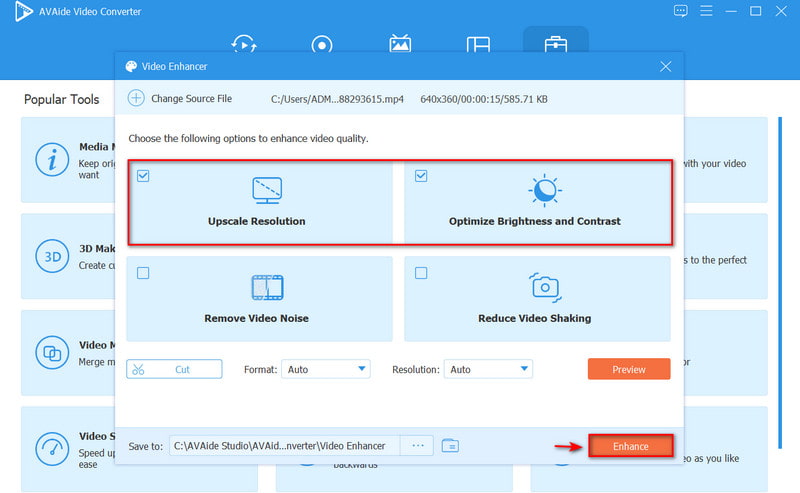Click the Remove Video Noise film icon
The image size is (800, 493).
(x=267, y=287)
